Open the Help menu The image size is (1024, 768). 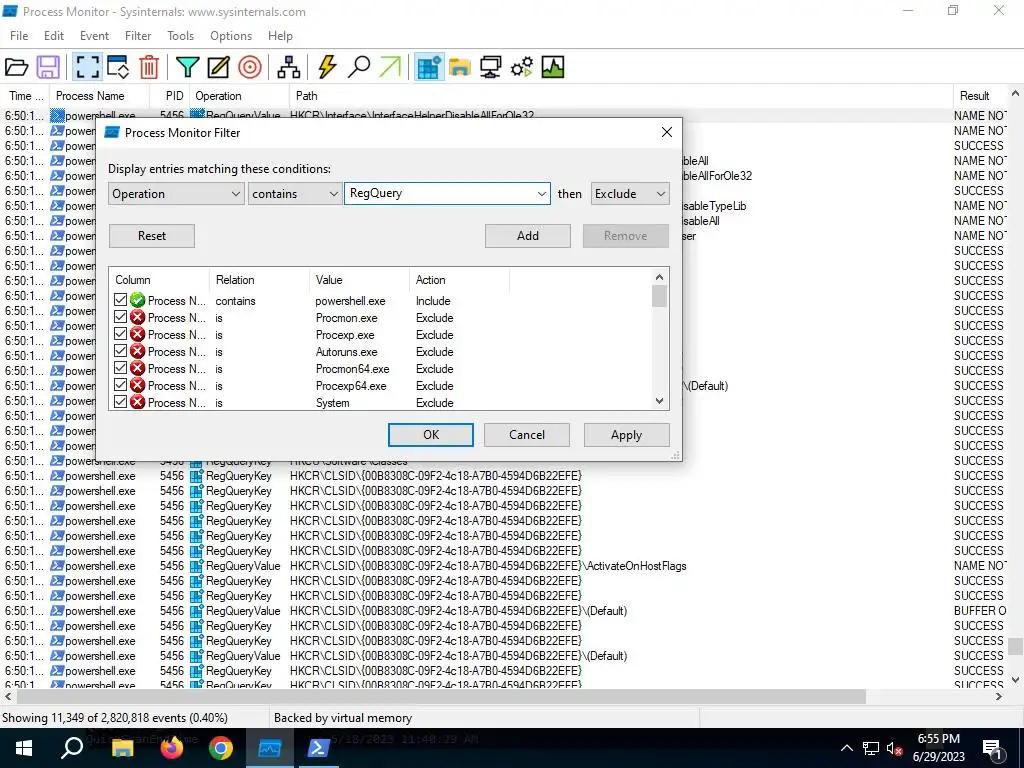coord(280,36)
